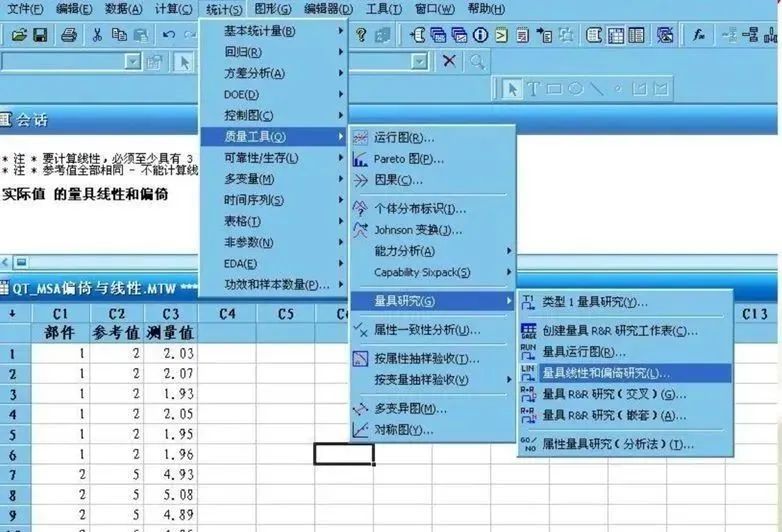Select the rectangle drawing tool
782x532 pixels.
554,89
